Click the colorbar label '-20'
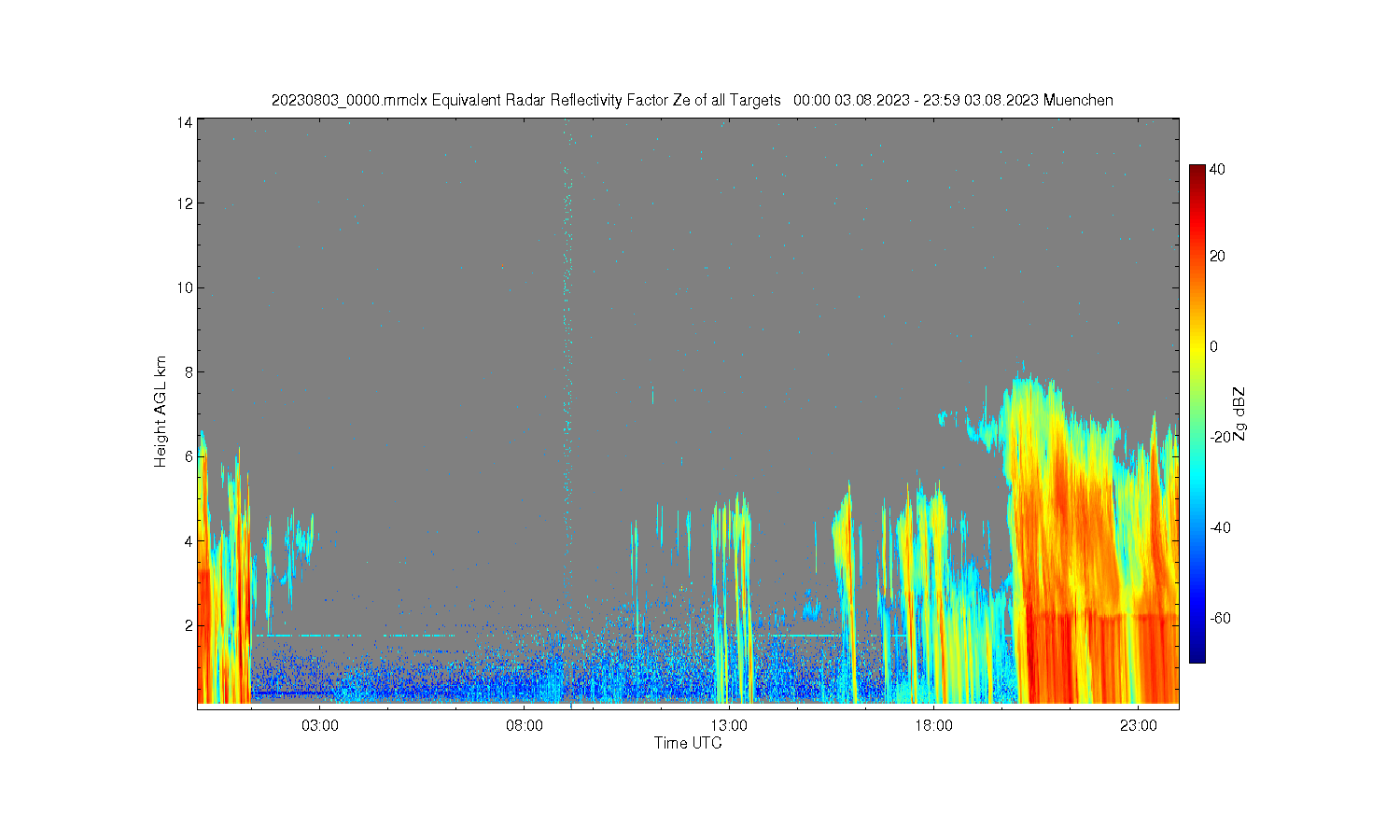This screenshot has width=1400, height=840. click(1220, 437)
